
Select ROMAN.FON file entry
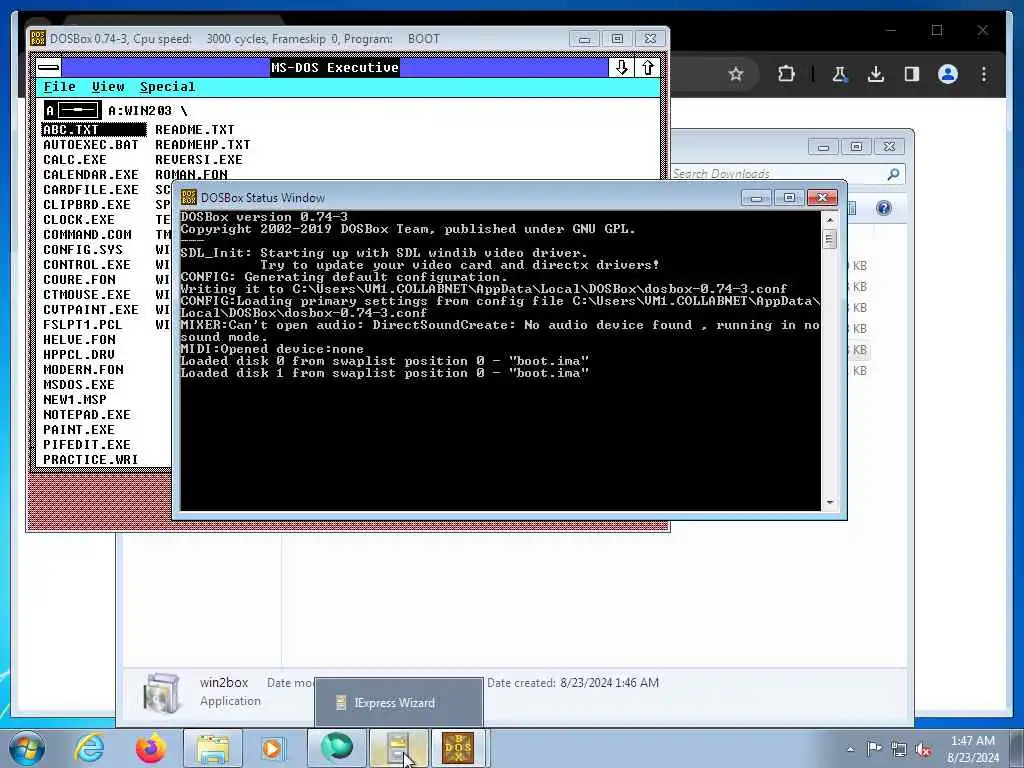(x=191, y=174)
